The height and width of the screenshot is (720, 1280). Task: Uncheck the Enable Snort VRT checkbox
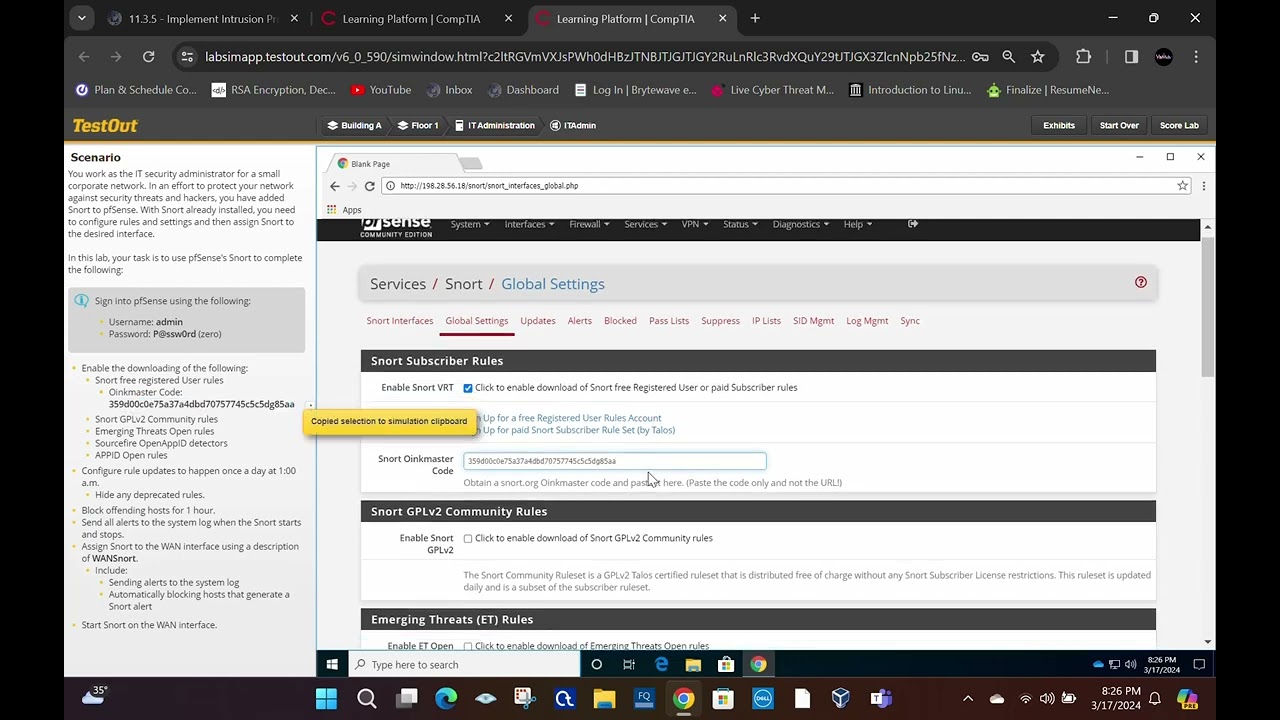467,388
